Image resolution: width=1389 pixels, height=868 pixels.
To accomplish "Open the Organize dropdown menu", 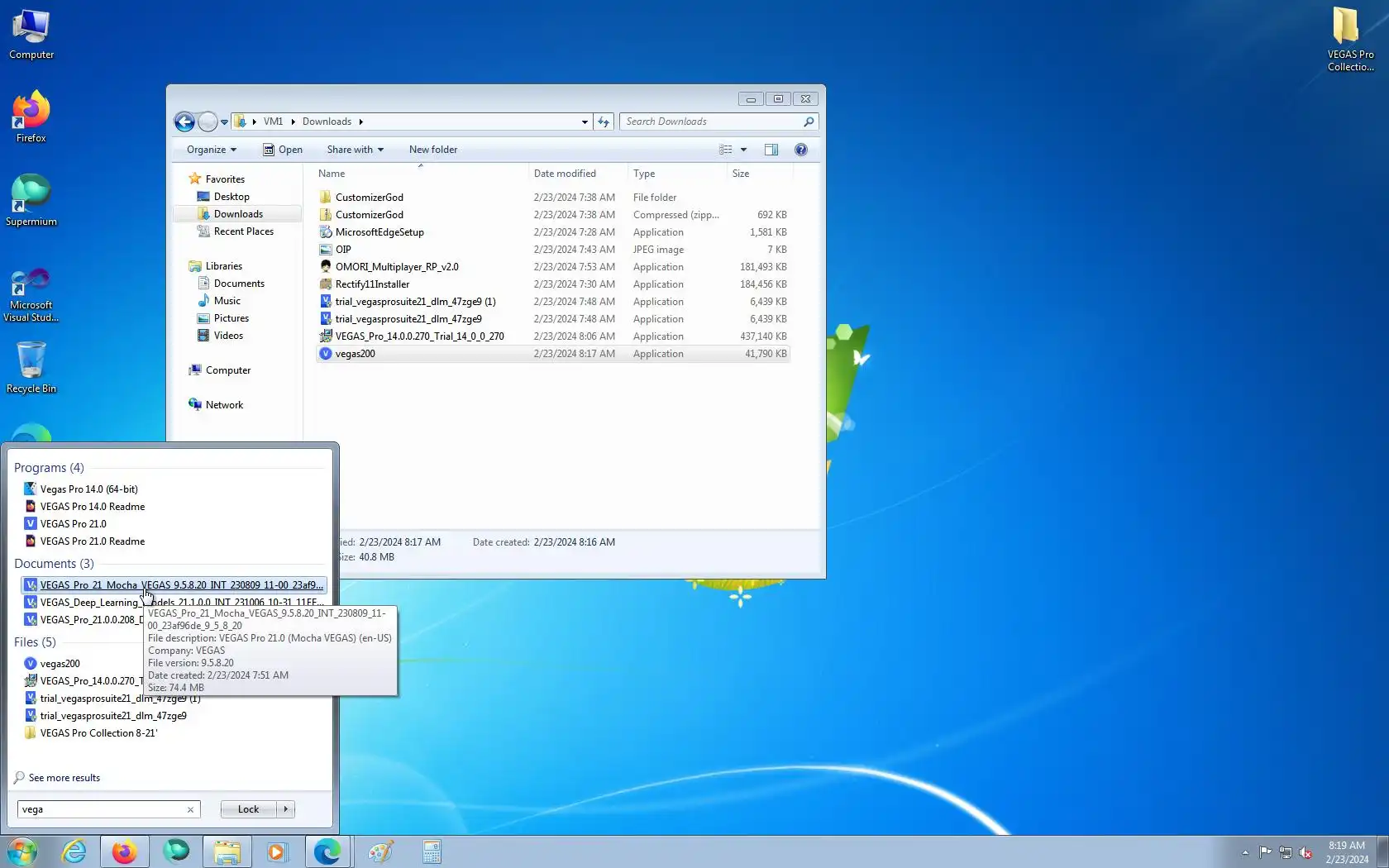I will coord(211,150).
